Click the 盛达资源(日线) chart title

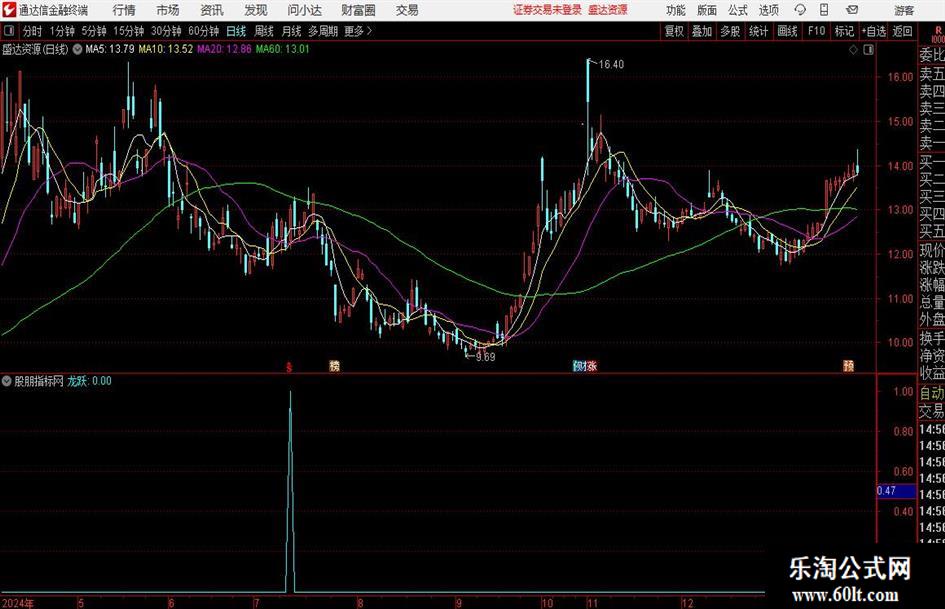pos(36,49)
